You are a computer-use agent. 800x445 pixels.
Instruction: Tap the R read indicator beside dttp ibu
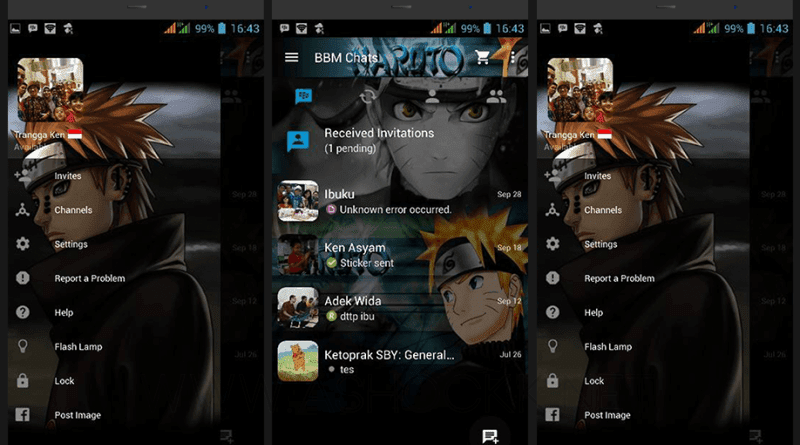[x=331, y=316]
